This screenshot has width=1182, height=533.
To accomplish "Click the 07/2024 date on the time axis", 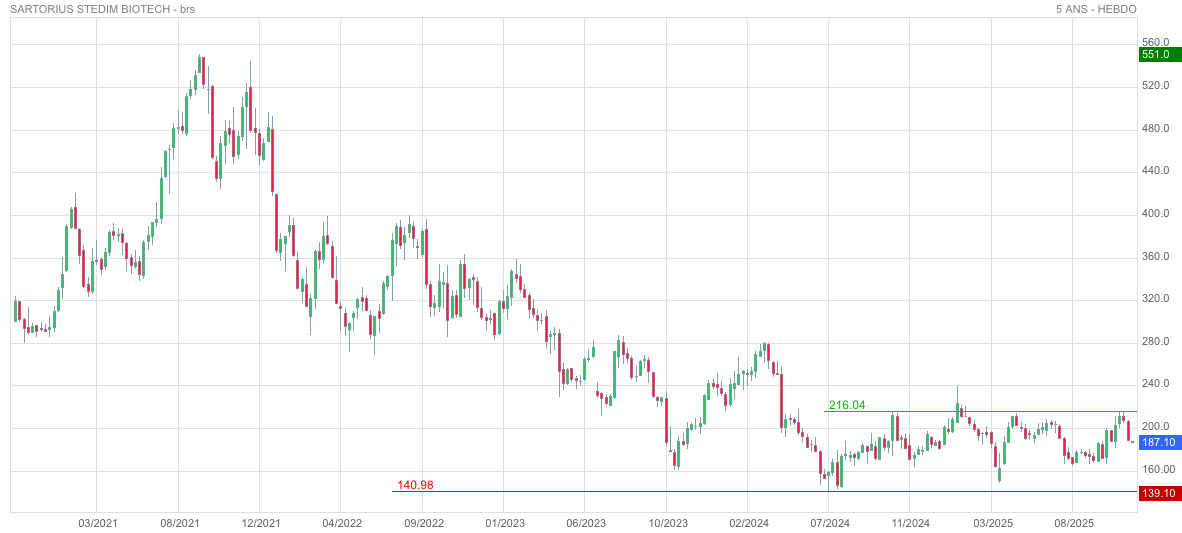I will [830, 523].
